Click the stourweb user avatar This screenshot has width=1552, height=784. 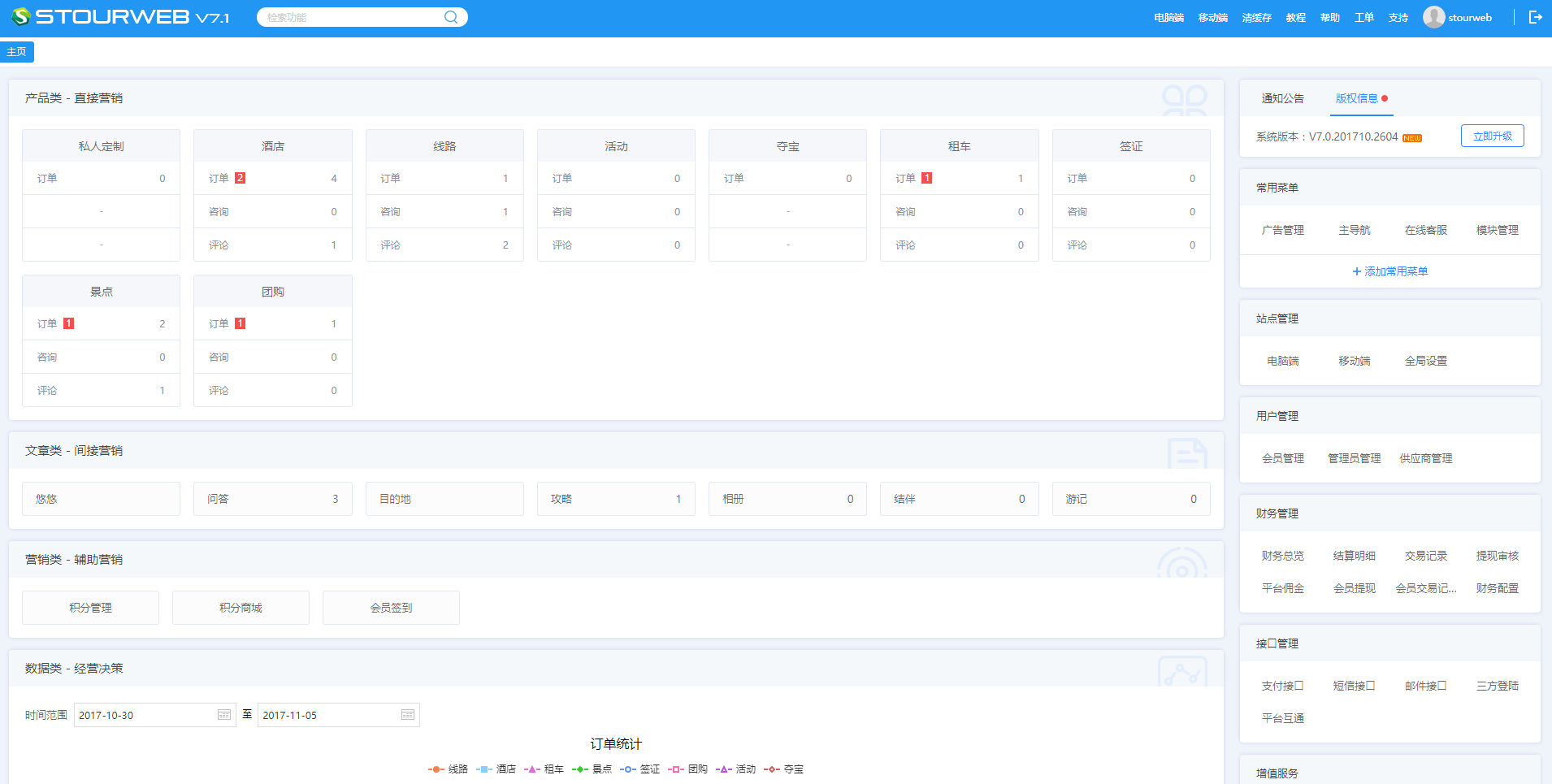pyautogui.click(x=1433, y=17)
